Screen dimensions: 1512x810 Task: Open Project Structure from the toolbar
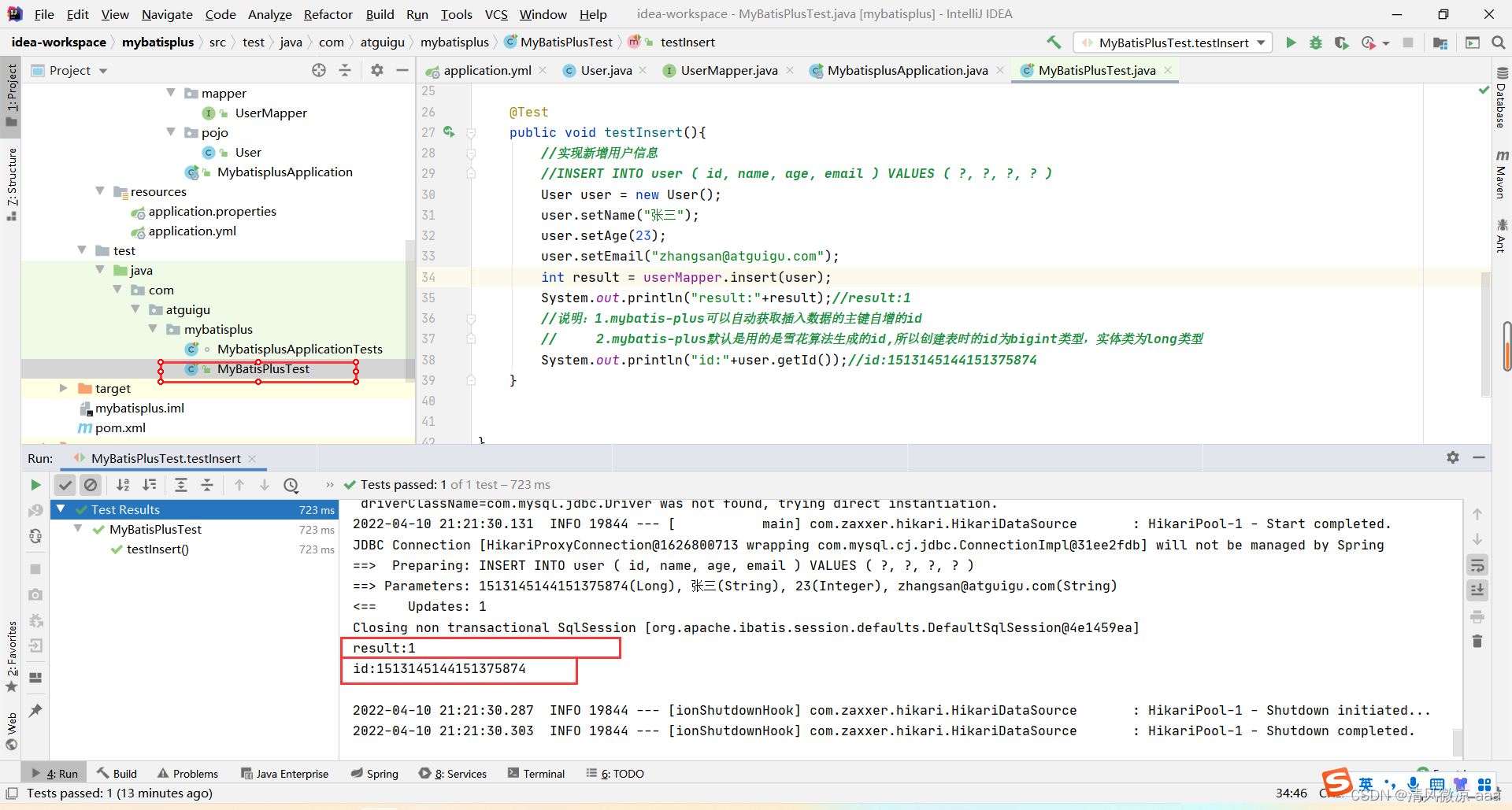click(x=1440, y=43)
